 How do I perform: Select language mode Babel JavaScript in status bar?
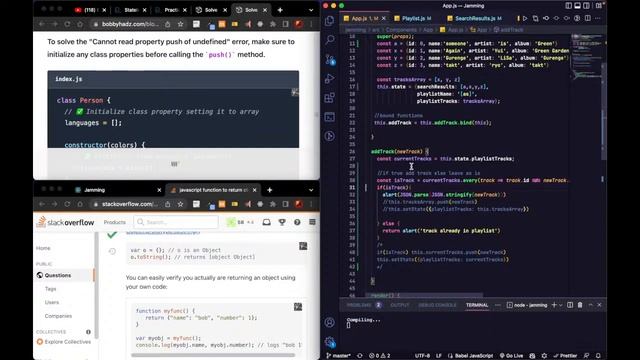[471, 356]
